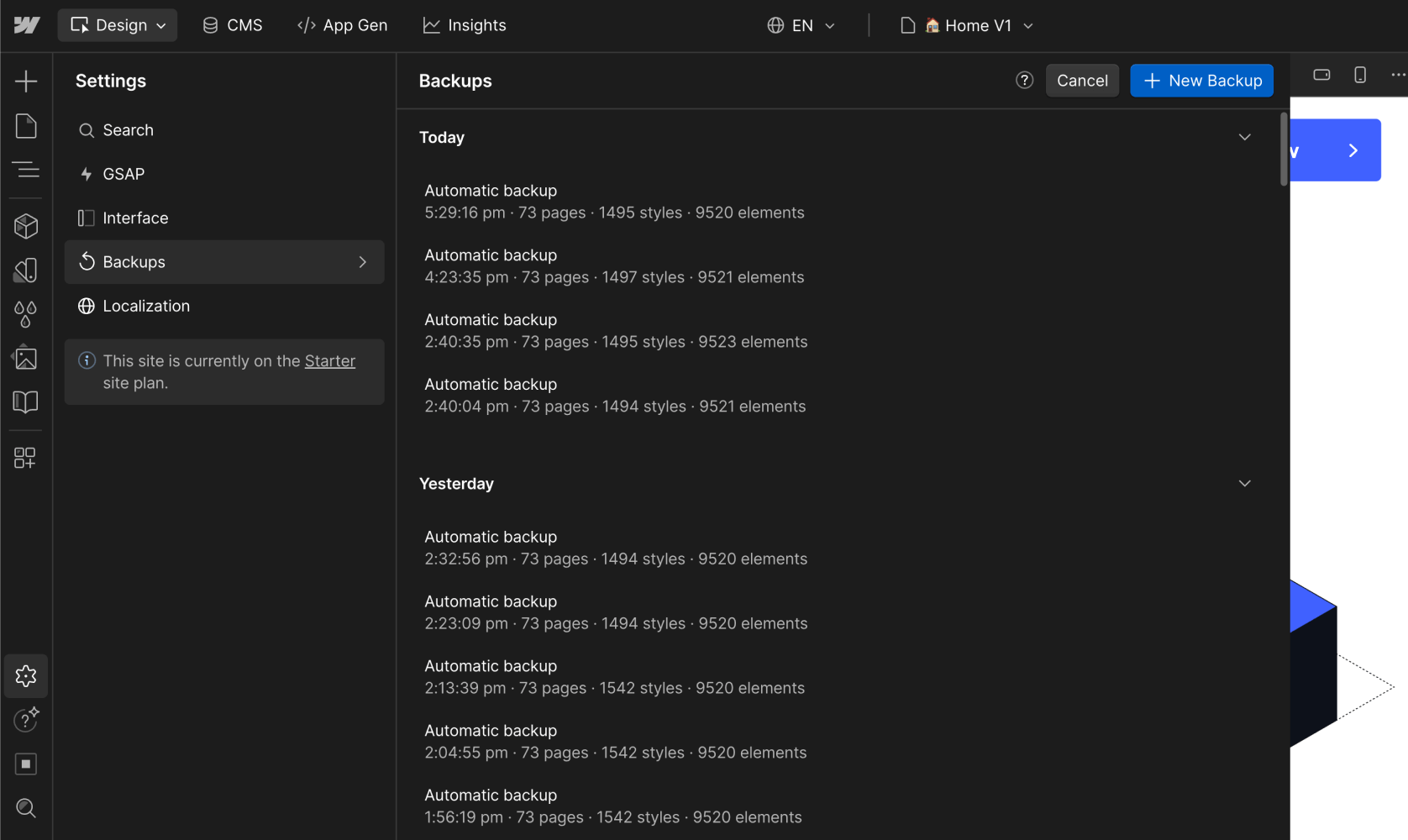Open the search tool at bottom of sidebar

coord(26,807)
